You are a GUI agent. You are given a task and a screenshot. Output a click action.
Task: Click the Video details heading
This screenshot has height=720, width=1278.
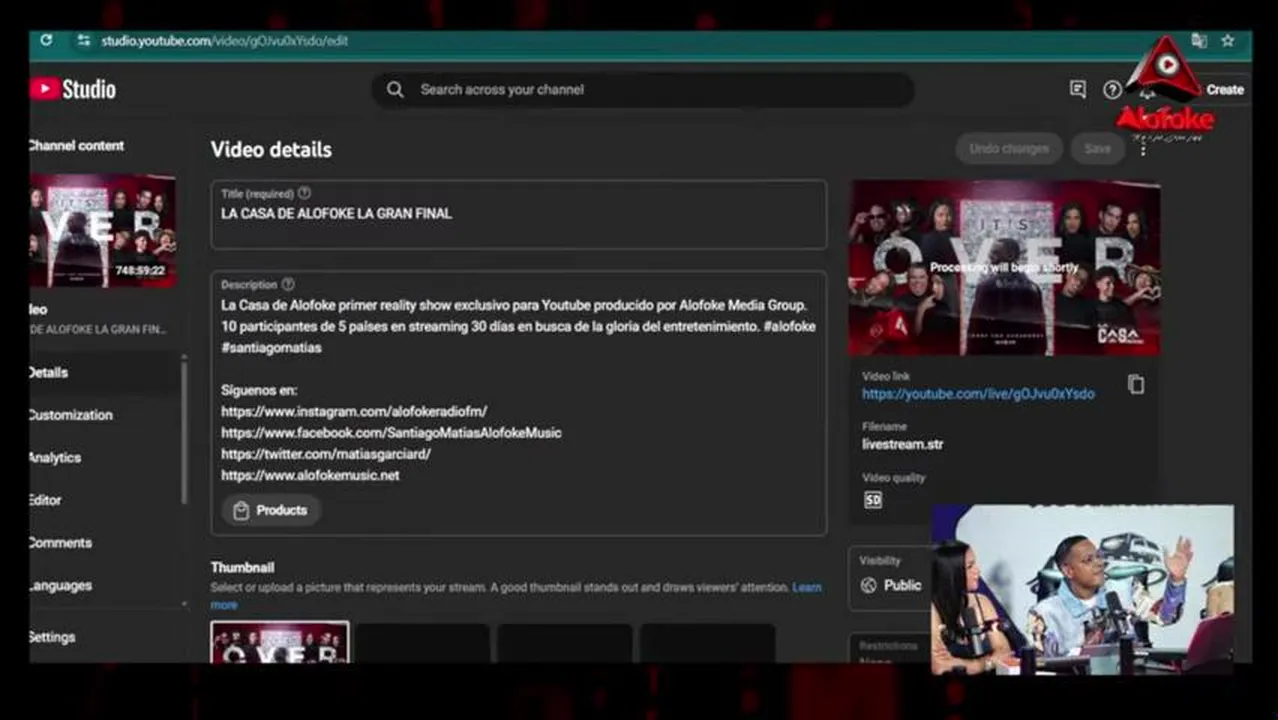271,150
